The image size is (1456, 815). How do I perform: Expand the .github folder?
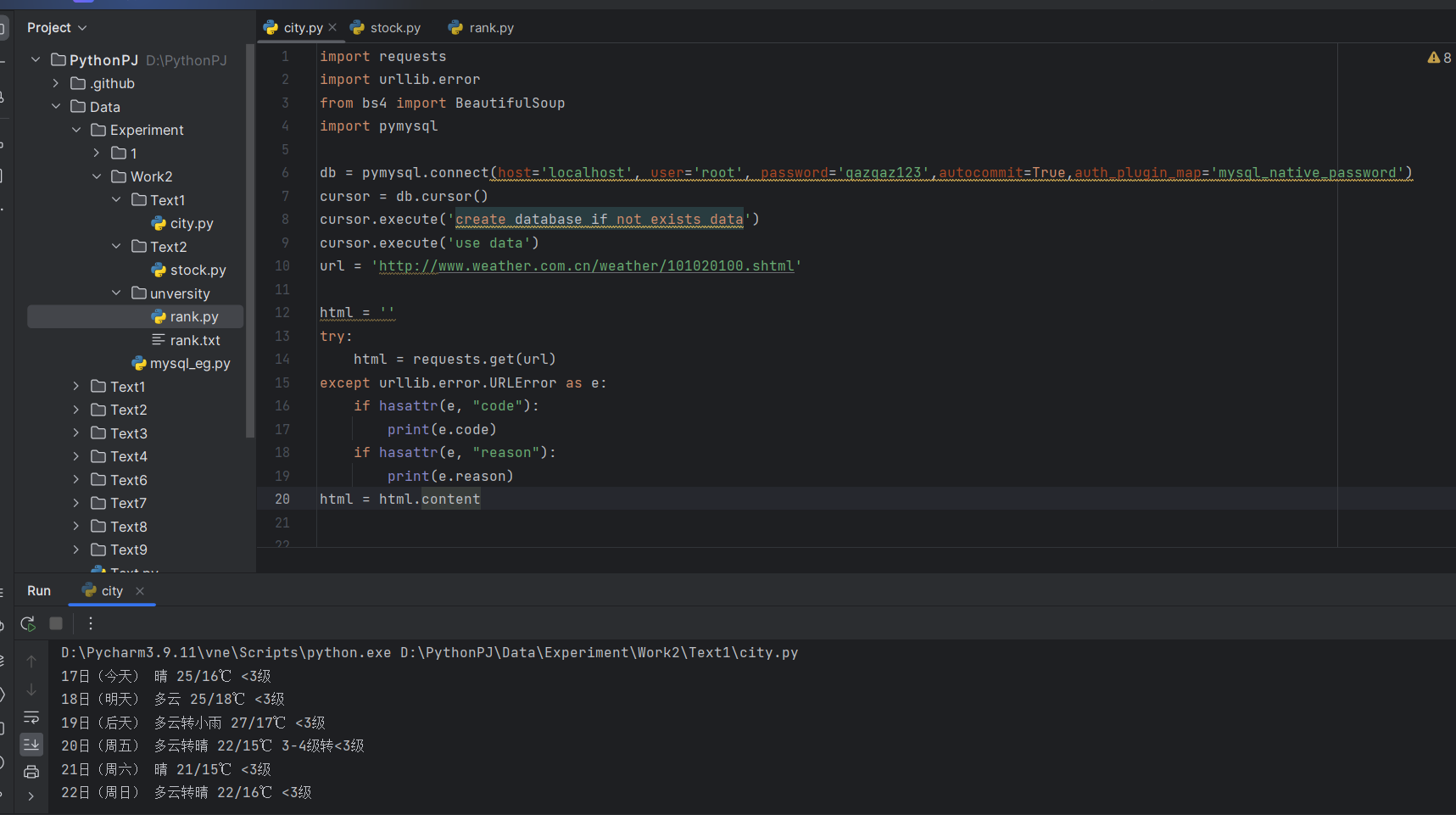pyautogui.click(x=56, y=83)
